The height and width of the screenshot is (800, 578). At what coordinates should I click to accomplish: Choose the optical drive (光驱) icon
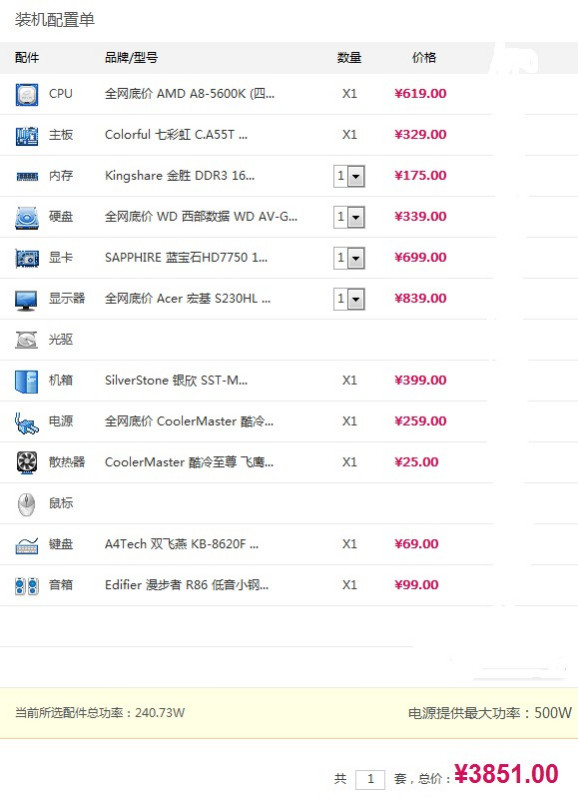[x=26, y=340]
